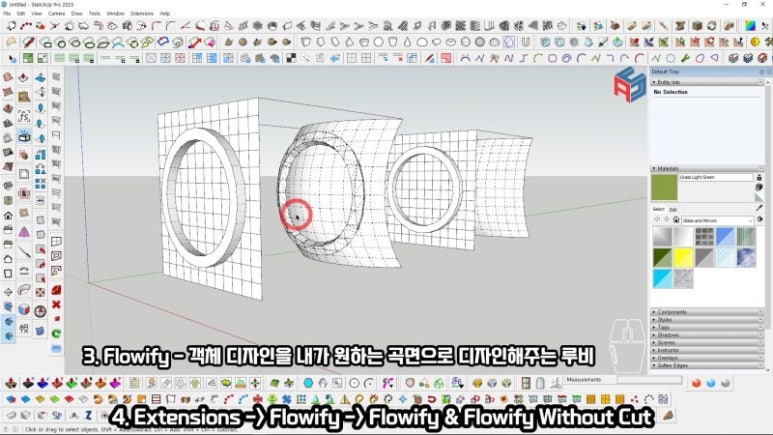Expand the Soften Edges panel
The width and height of the screenshot is (773, 435).
pos(707,365)
